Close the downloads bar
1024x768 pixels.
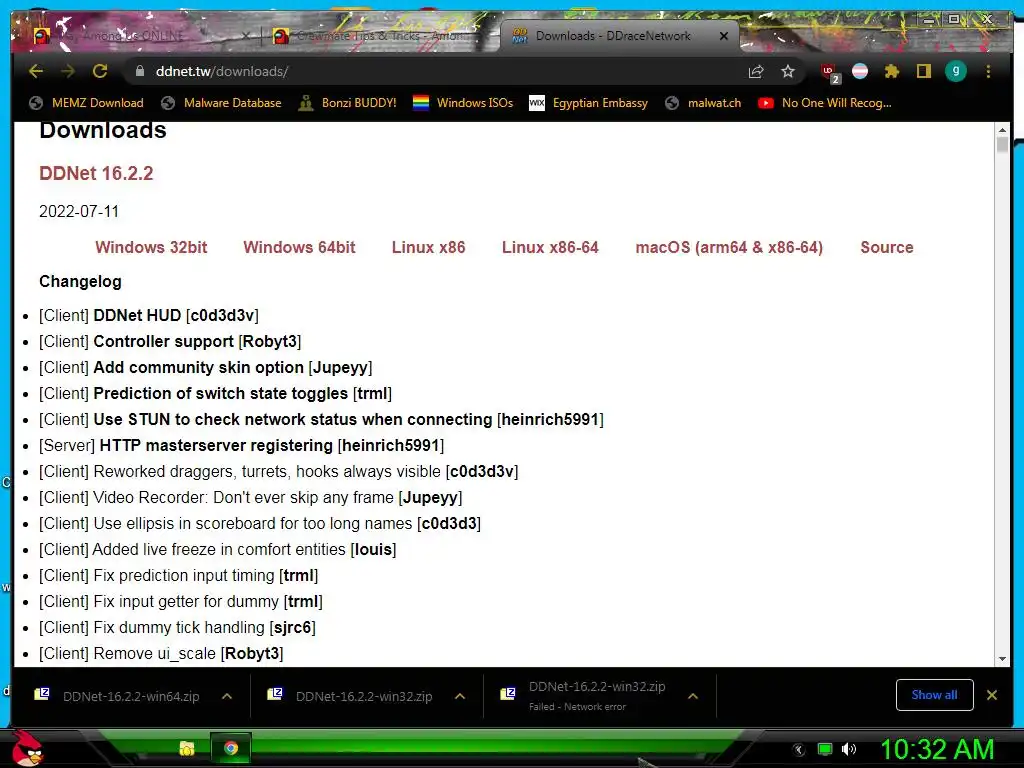[x=992, y=695]
